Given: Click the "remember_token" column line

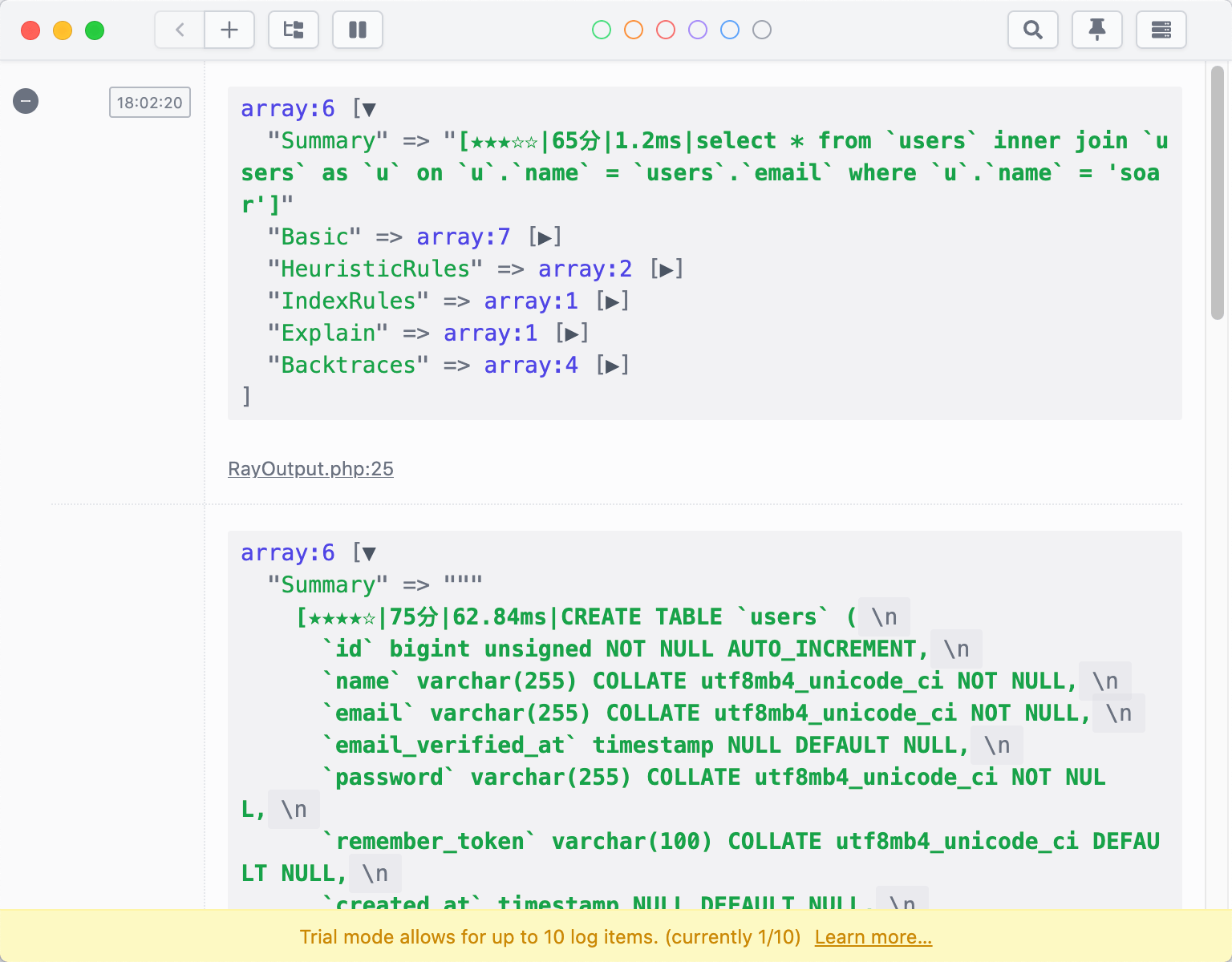Looking at the screenshot, I should (x=700, y=857).
